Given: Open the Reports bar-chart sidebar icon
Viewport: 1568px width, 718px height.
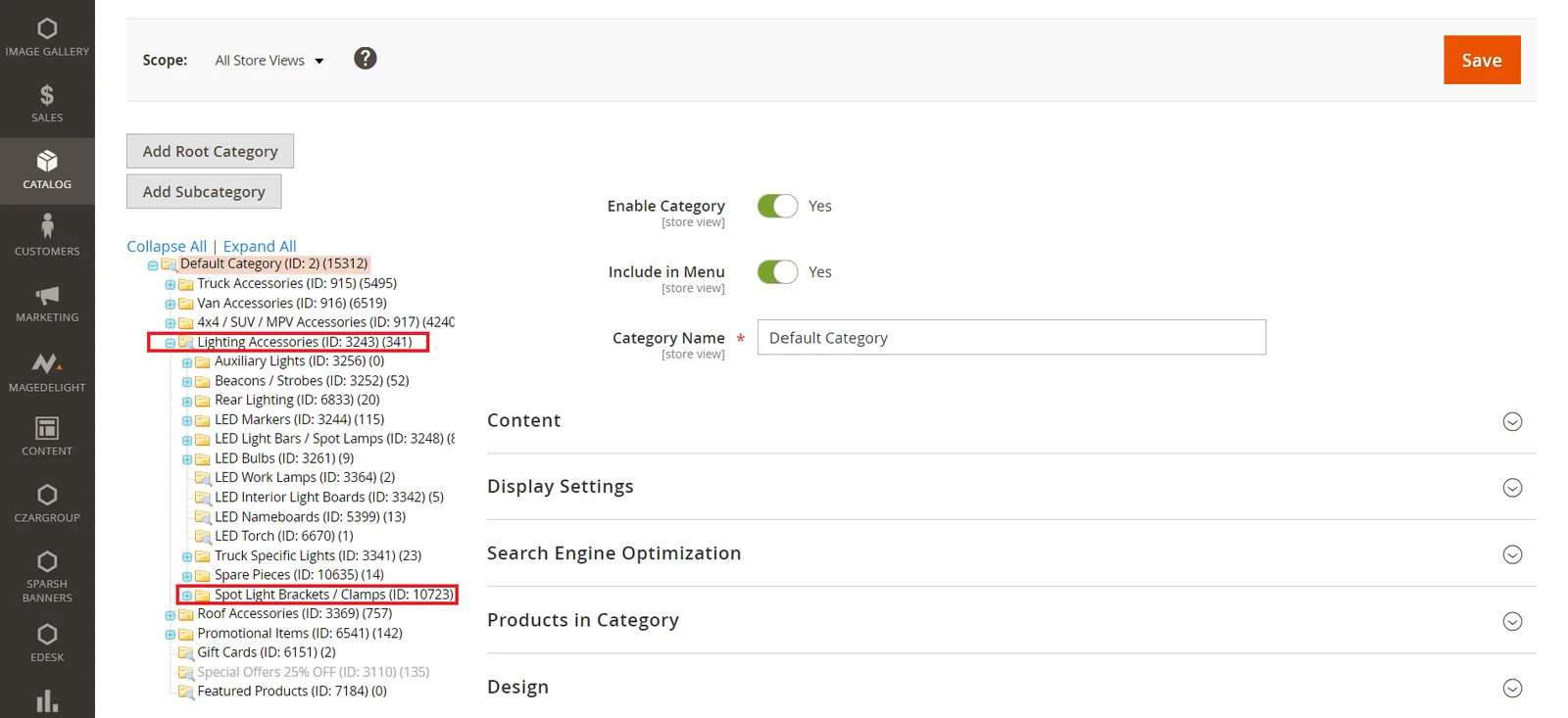Looking at the screenshot, I should 47,701.
